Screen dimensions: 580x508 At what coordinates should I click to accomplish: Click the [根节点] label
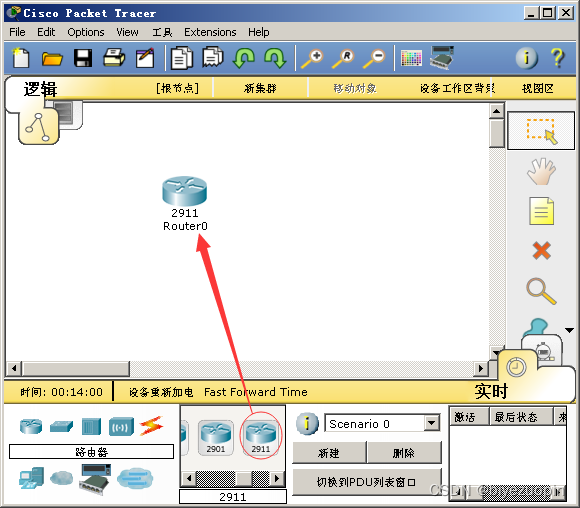point(178,88)
